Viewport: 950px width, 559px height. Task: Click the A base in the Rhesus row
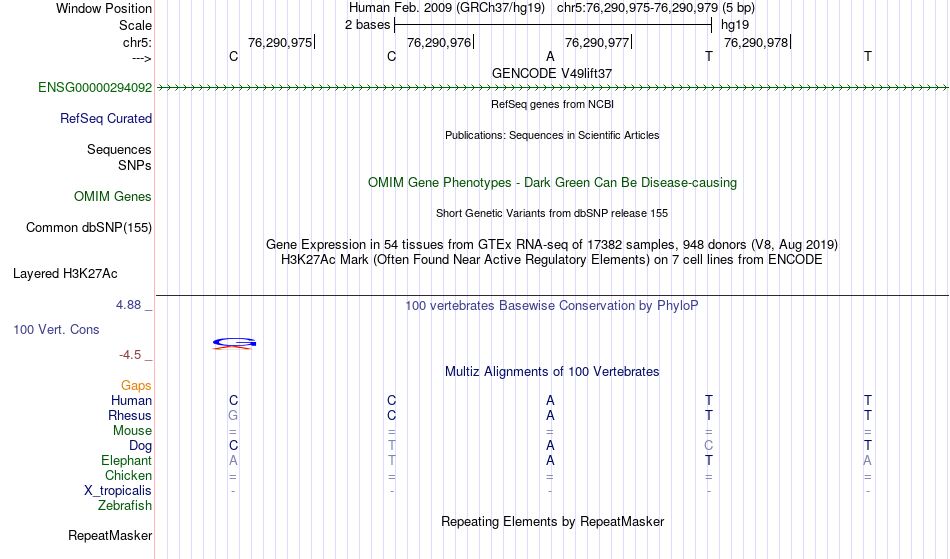[550, 416]
